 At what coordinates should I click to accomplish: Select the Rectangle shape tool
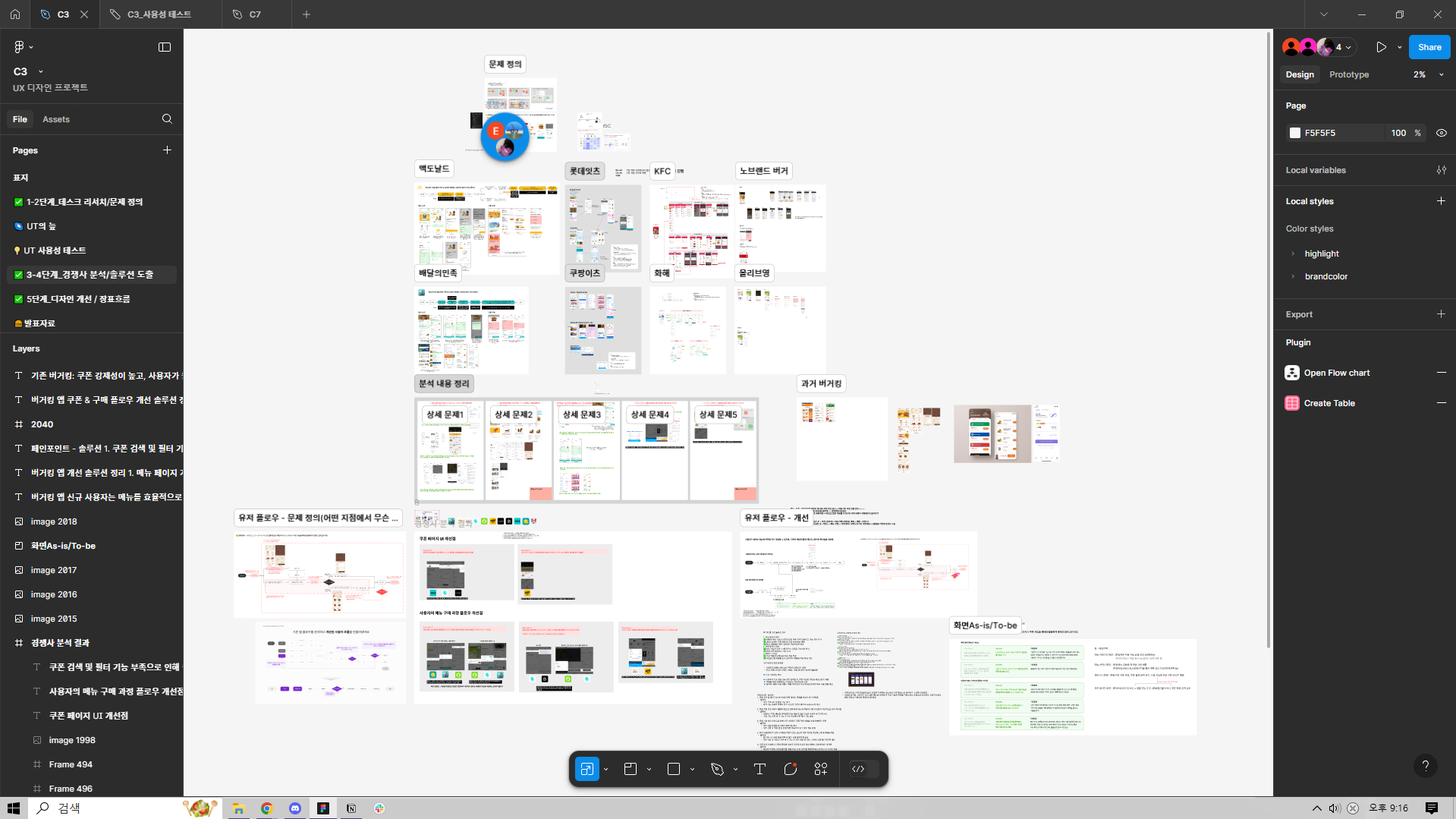point(673,769)
